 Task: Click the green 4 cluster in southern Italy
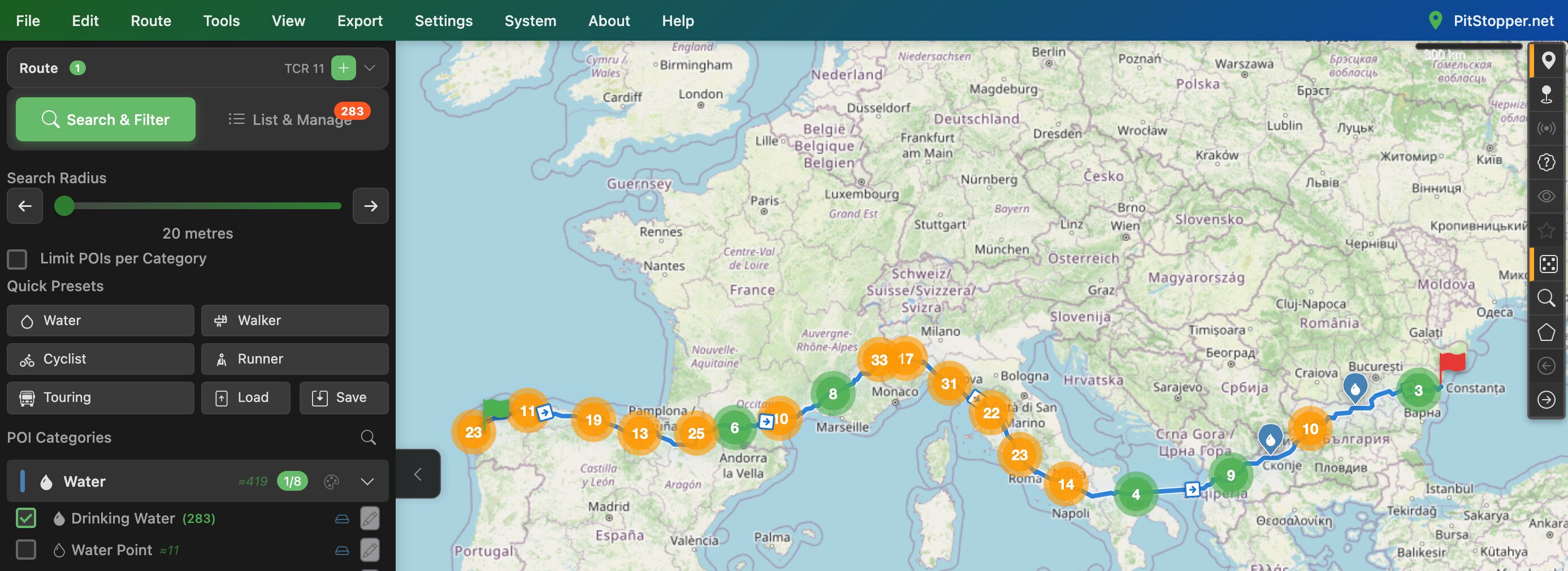tap(1136, 494)
